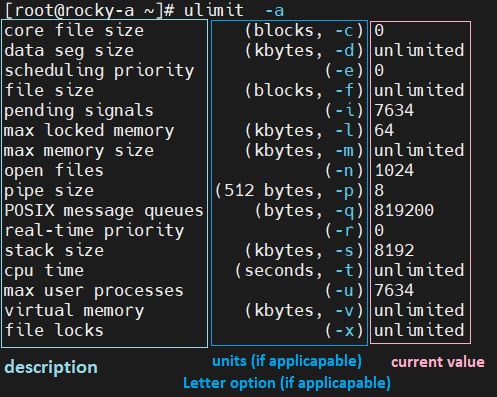497x397 pixels.
Task: Click the 'Letter option (if applicapable)' label
Action: 287,383
